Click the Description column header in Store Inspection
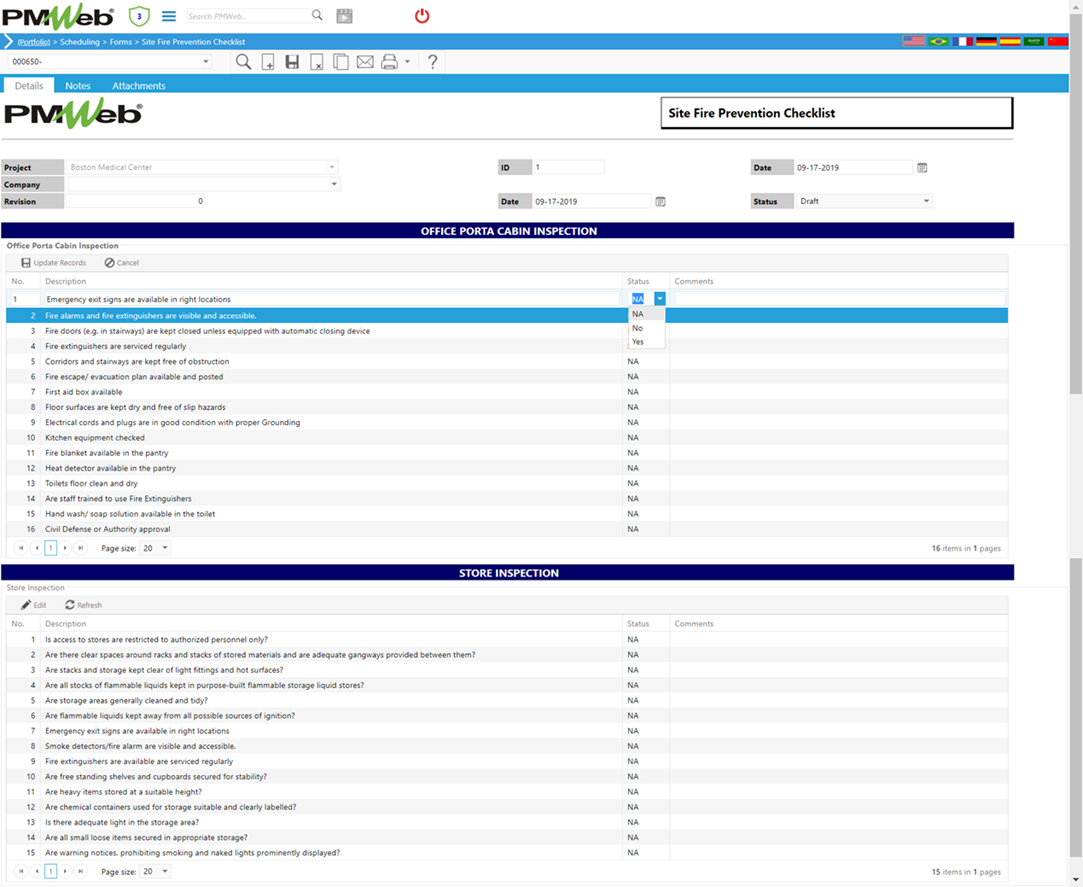This screenshot has height=887, width=1083. [x=66, y=624]
